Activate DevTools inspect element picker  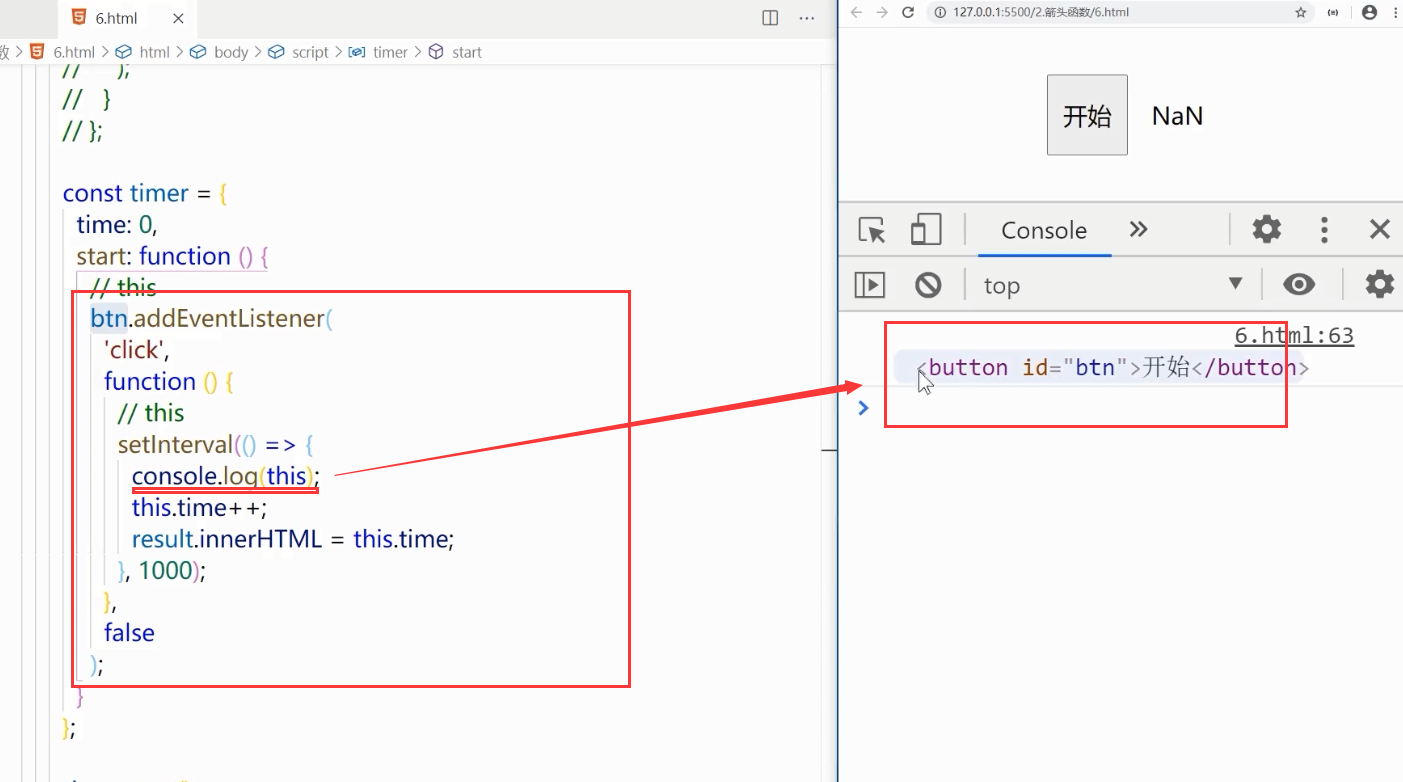872,230
